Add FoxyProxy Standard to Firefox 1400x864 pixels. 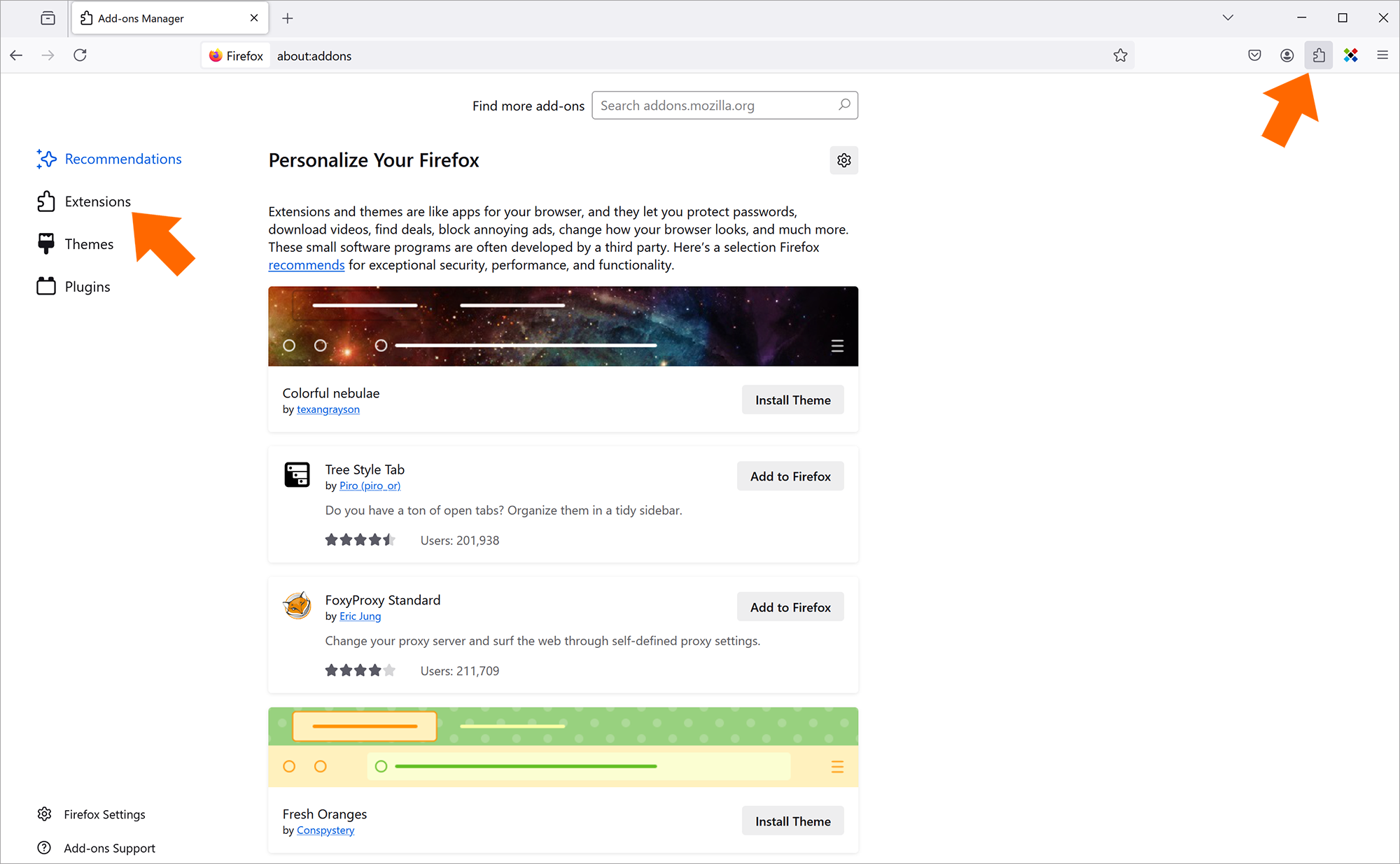[790, 607]
